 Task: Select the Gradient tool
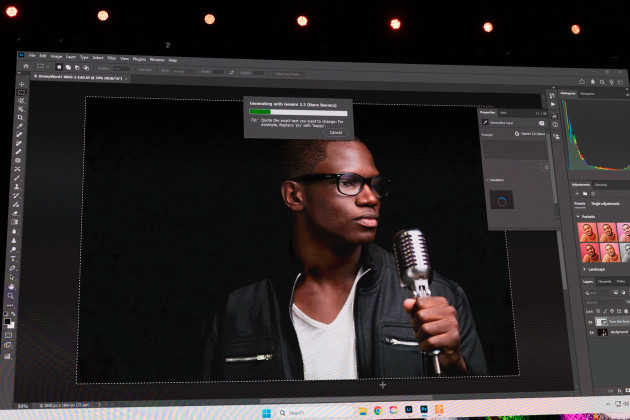coord(16,222)
